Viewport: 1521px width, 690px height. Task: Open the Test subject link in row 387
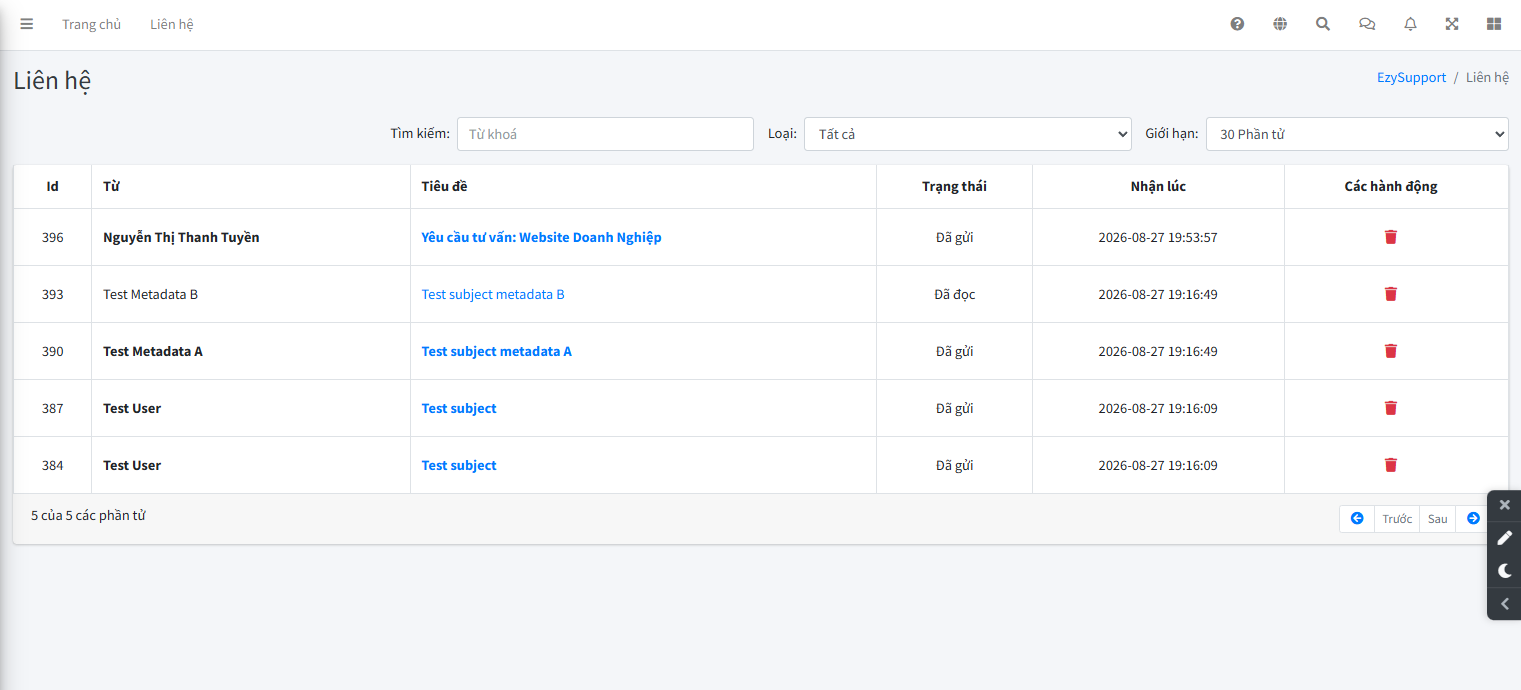tap(459, 408)
